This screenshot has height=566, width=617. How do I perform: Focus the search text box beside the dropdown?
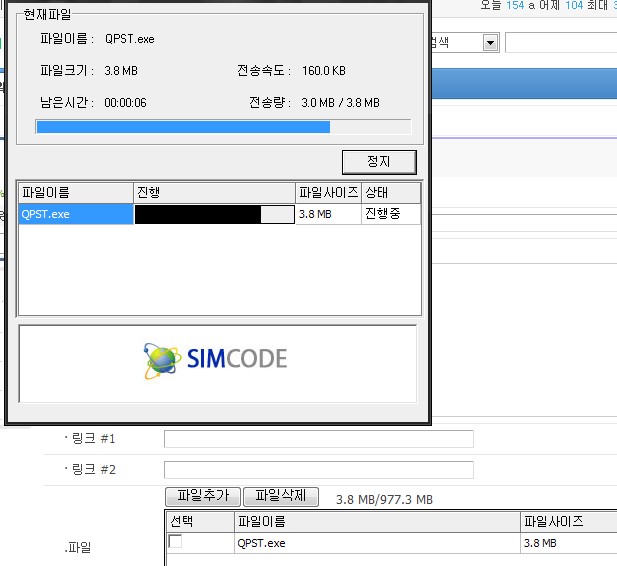560,42
